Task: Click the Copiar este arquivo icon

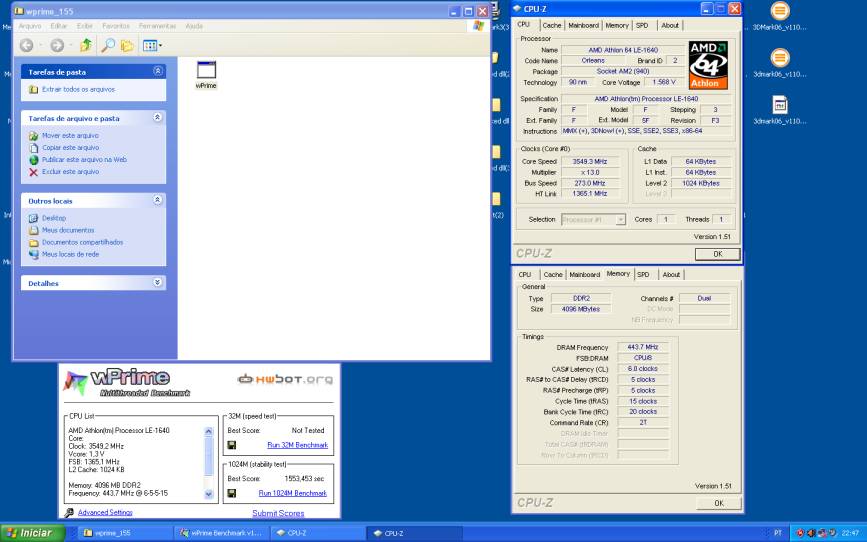Action: [x=34, y=148]
